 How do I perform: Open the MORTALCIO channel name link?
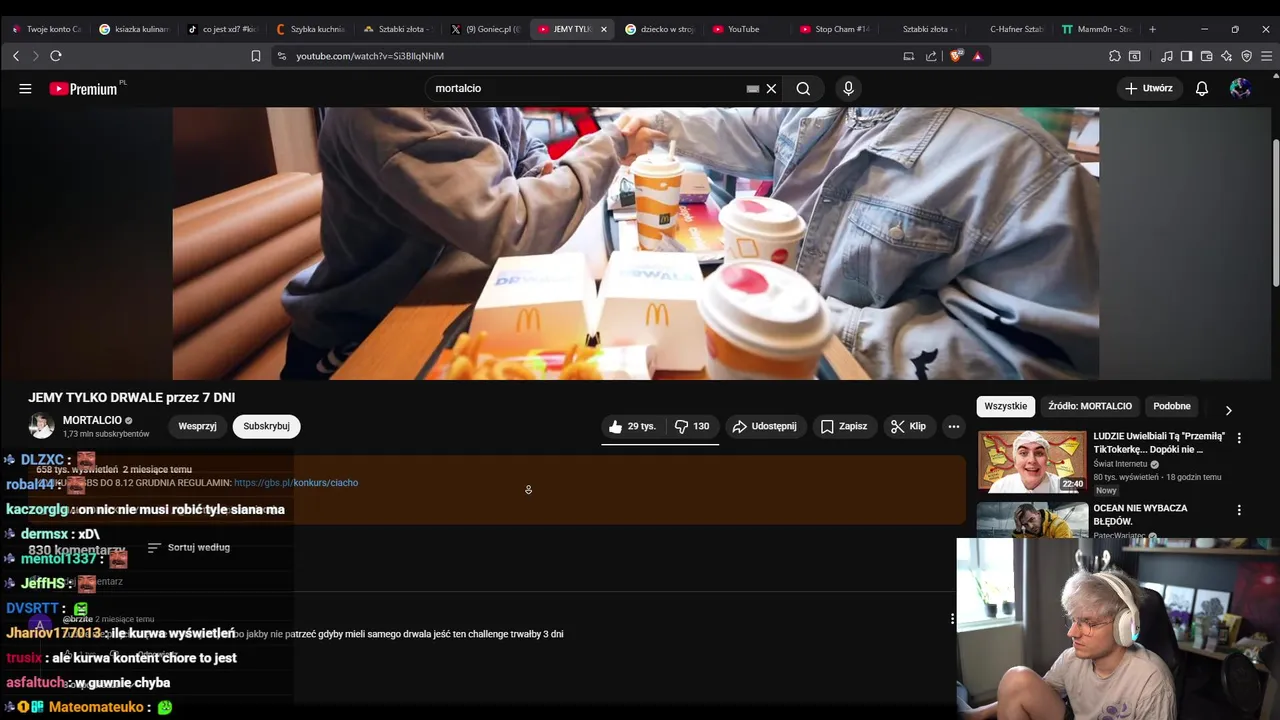click(92, 420)
